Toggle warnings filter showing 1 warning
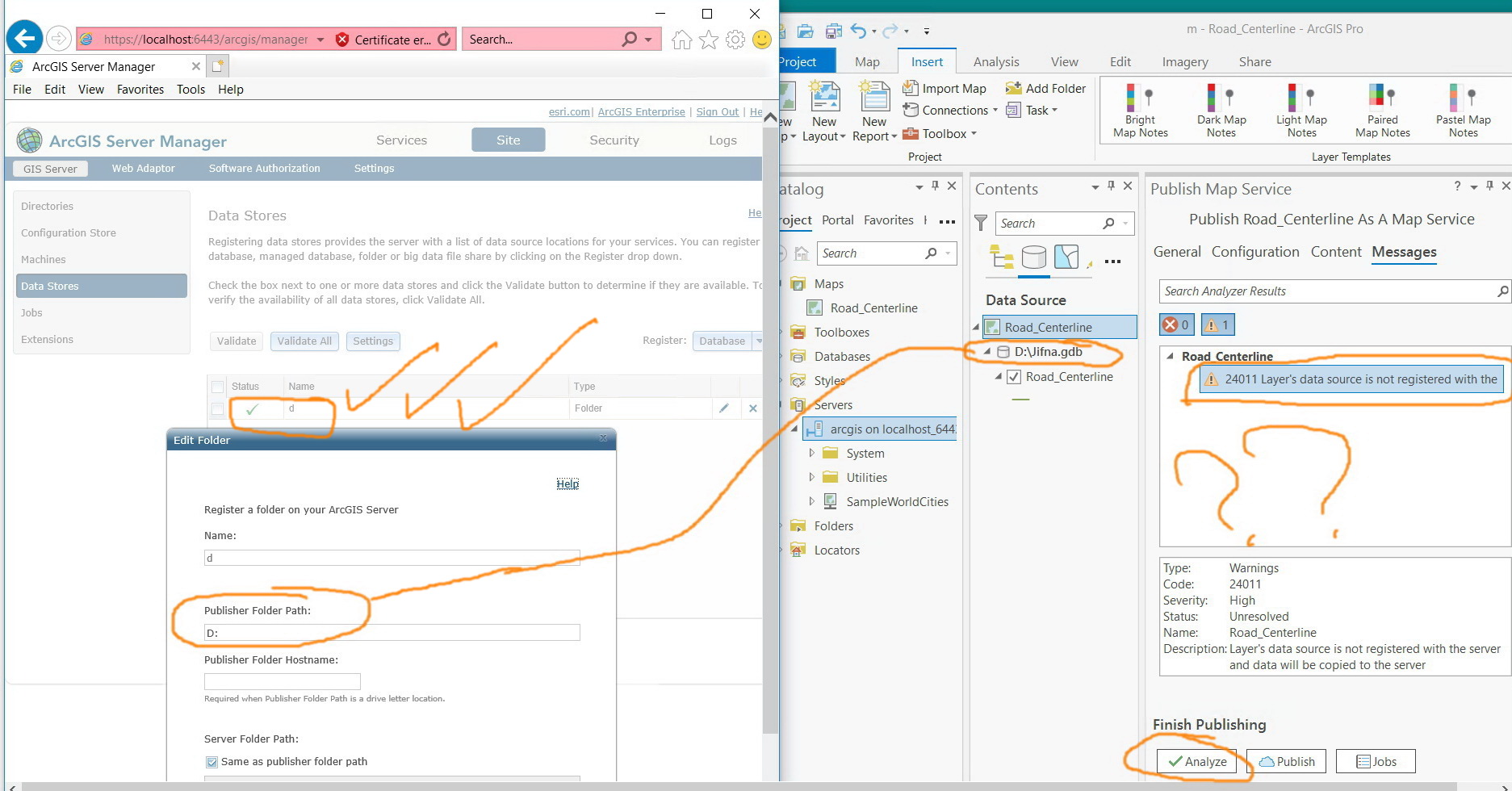Screen dimensions: 1512x791 1217,324
